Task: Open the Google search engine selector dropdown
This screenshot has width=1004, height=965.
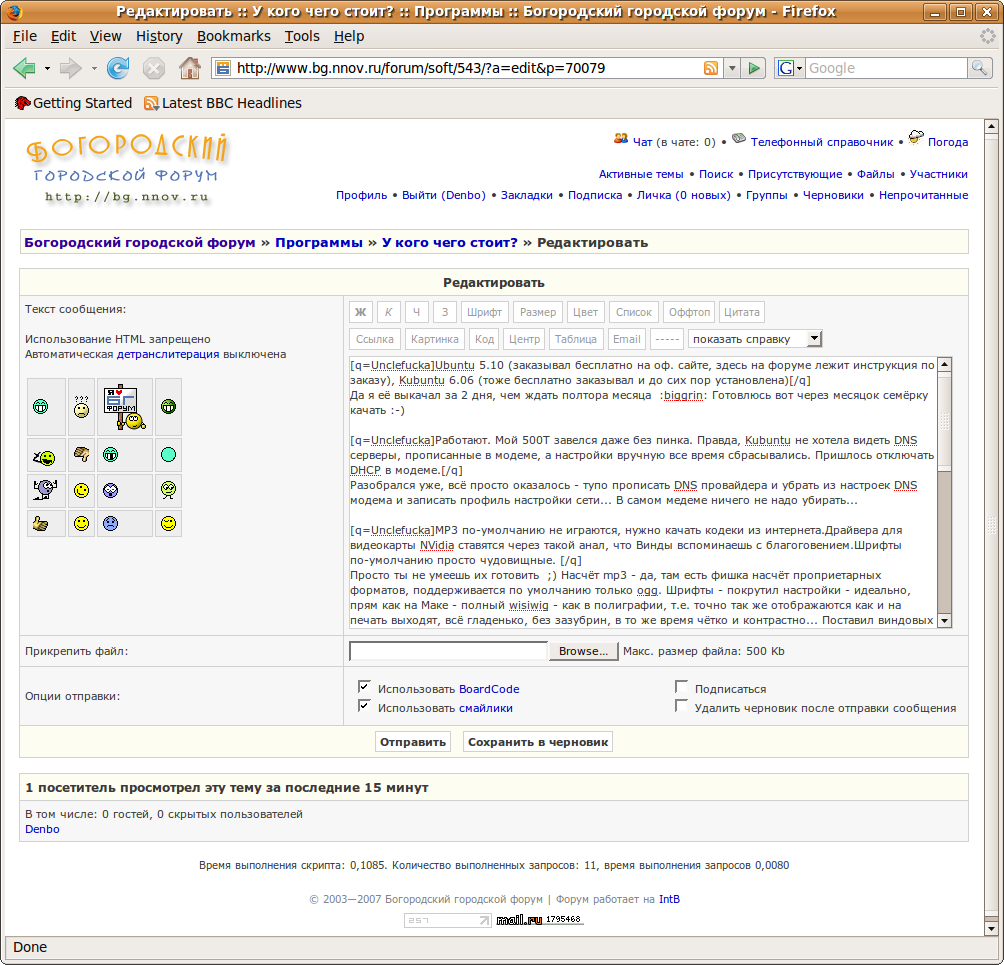Action: click(x=790, y=69)
